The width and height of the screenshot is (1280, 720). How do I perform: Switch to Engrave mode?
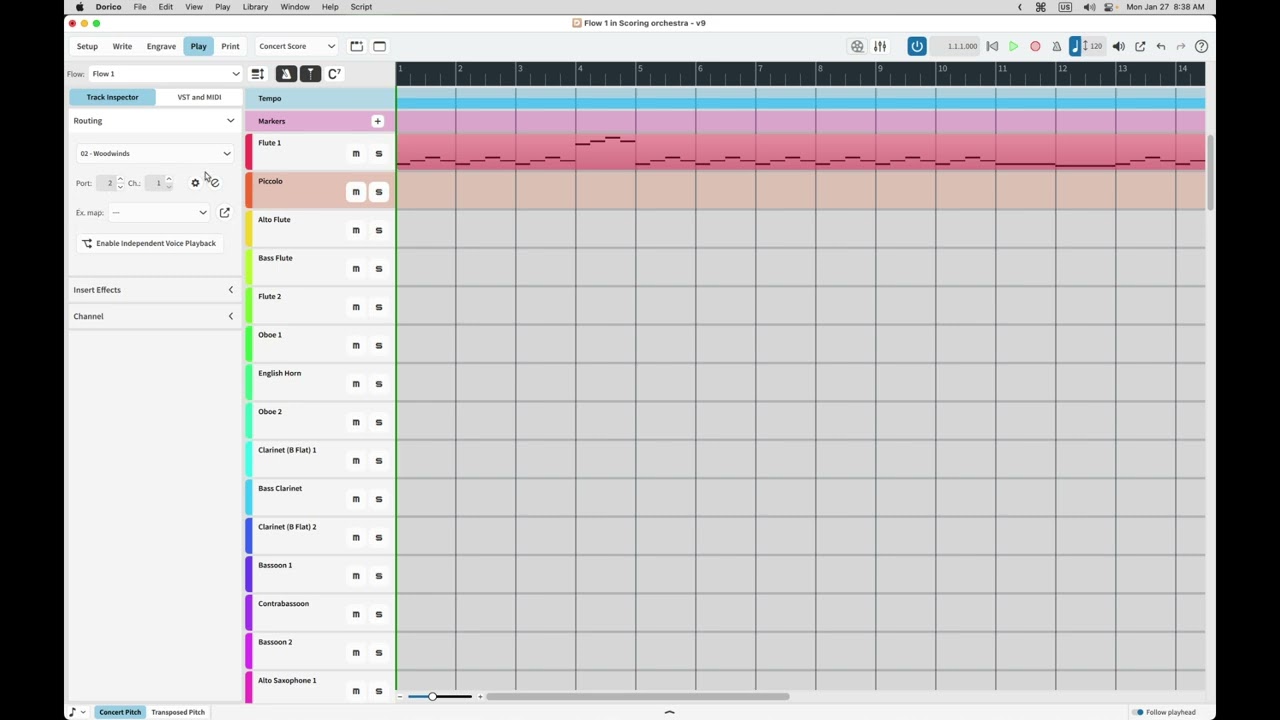[161, 46]
